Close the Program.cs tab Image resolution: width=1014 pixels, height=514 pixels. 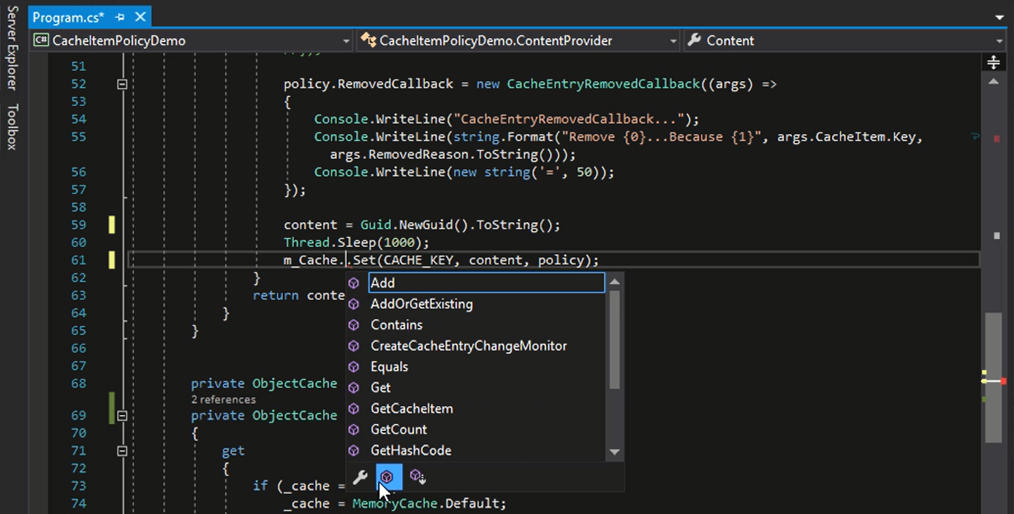pyautogui.click(x=140, y=17)
